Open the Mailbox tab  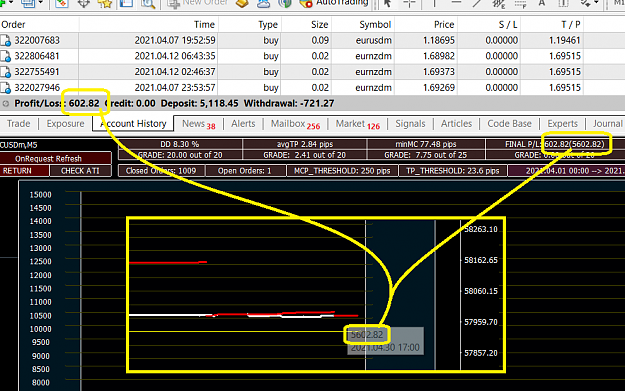click(x=295, y=124)
